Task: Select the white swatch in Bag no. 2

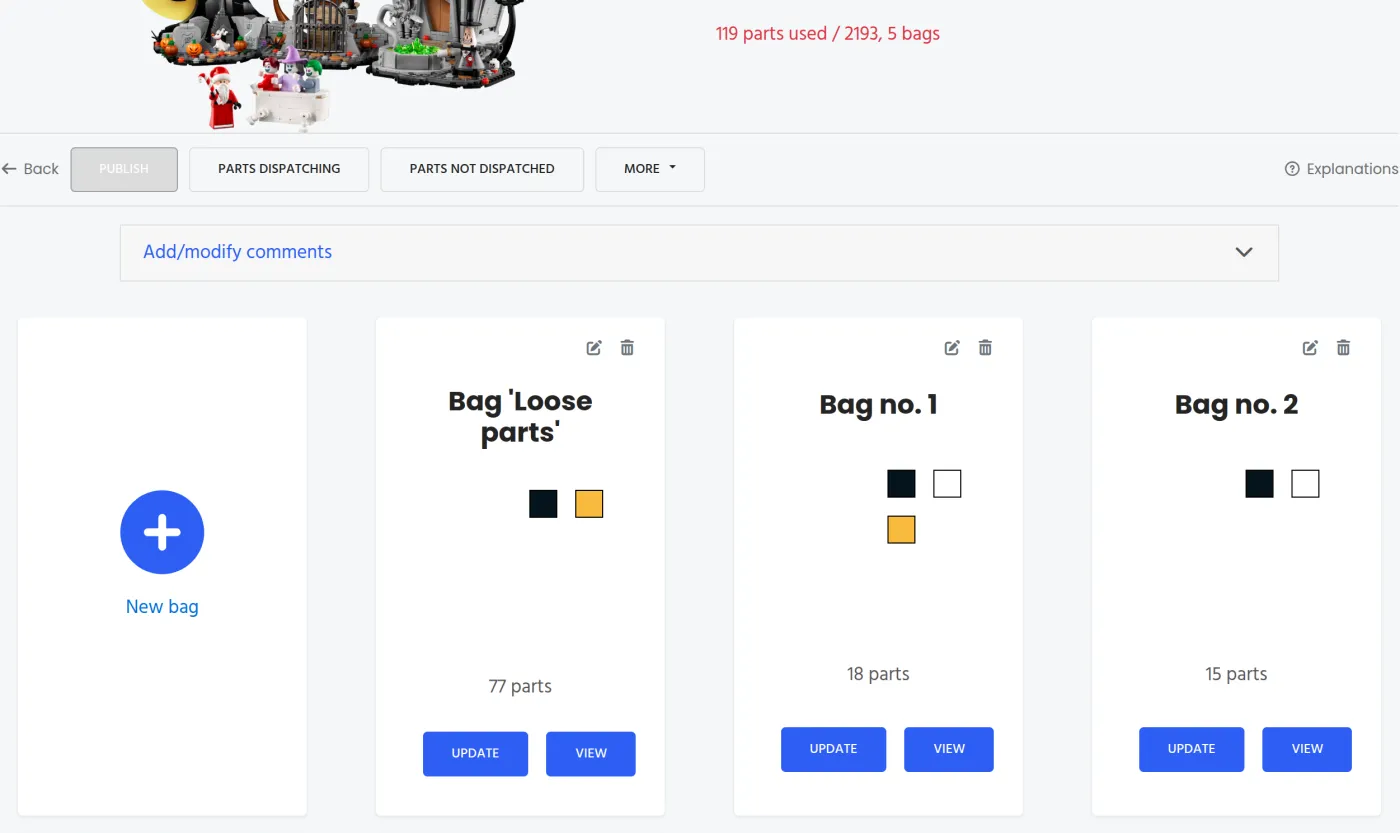Action: pyautogui.click(x=1305, y=484)
